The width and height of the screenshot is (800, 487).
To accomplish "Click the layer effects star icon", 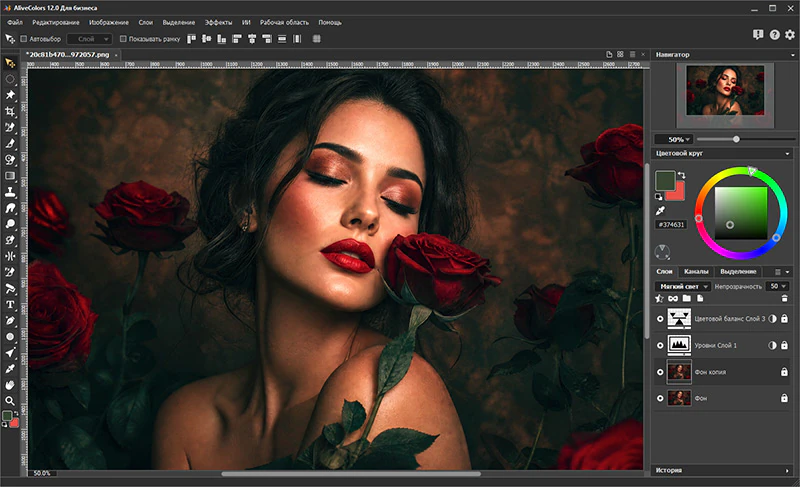I will (x=660, y=298).
